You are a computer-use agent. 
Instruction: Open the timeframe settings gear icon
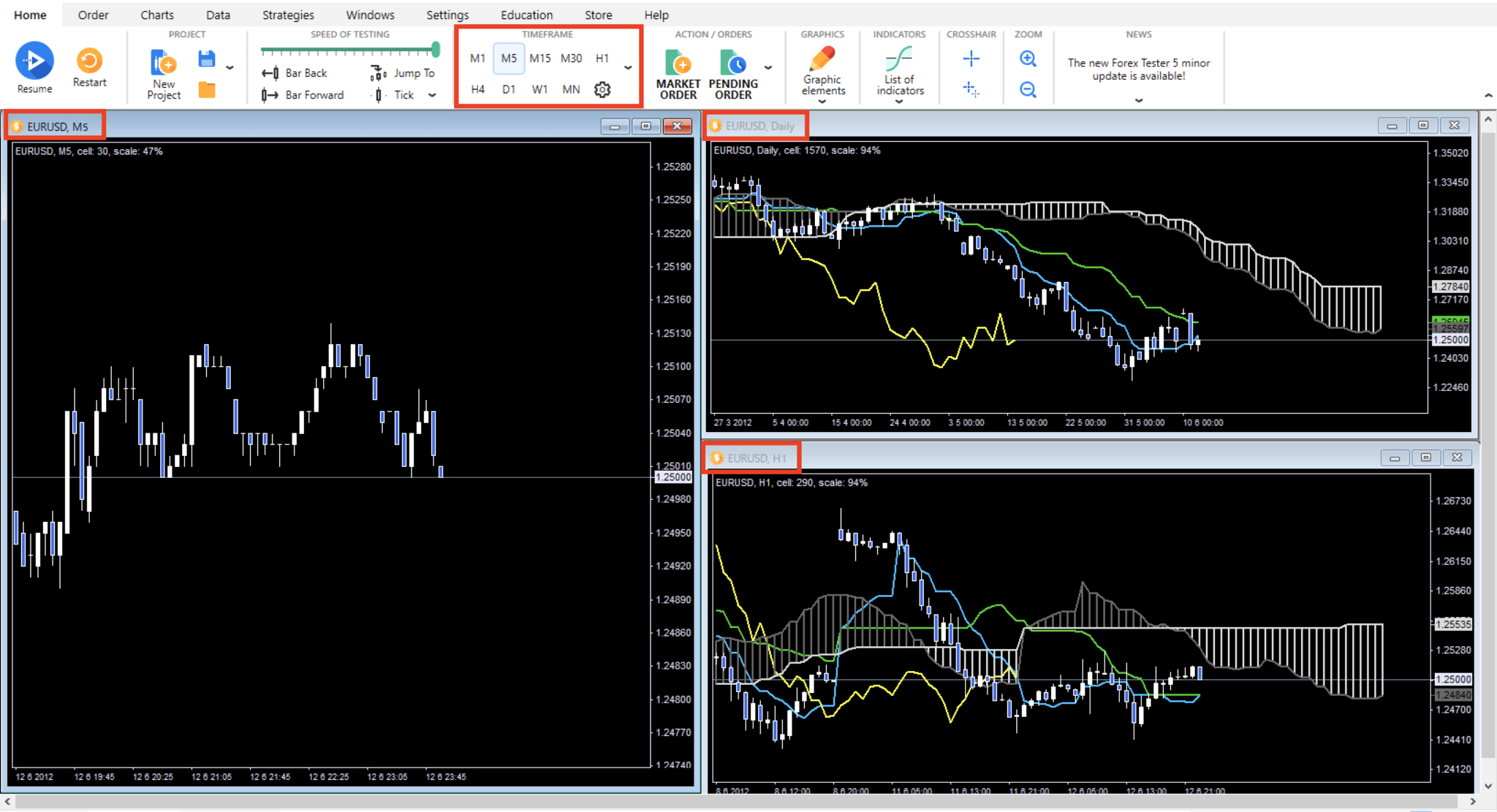click(x=602, y=89)
